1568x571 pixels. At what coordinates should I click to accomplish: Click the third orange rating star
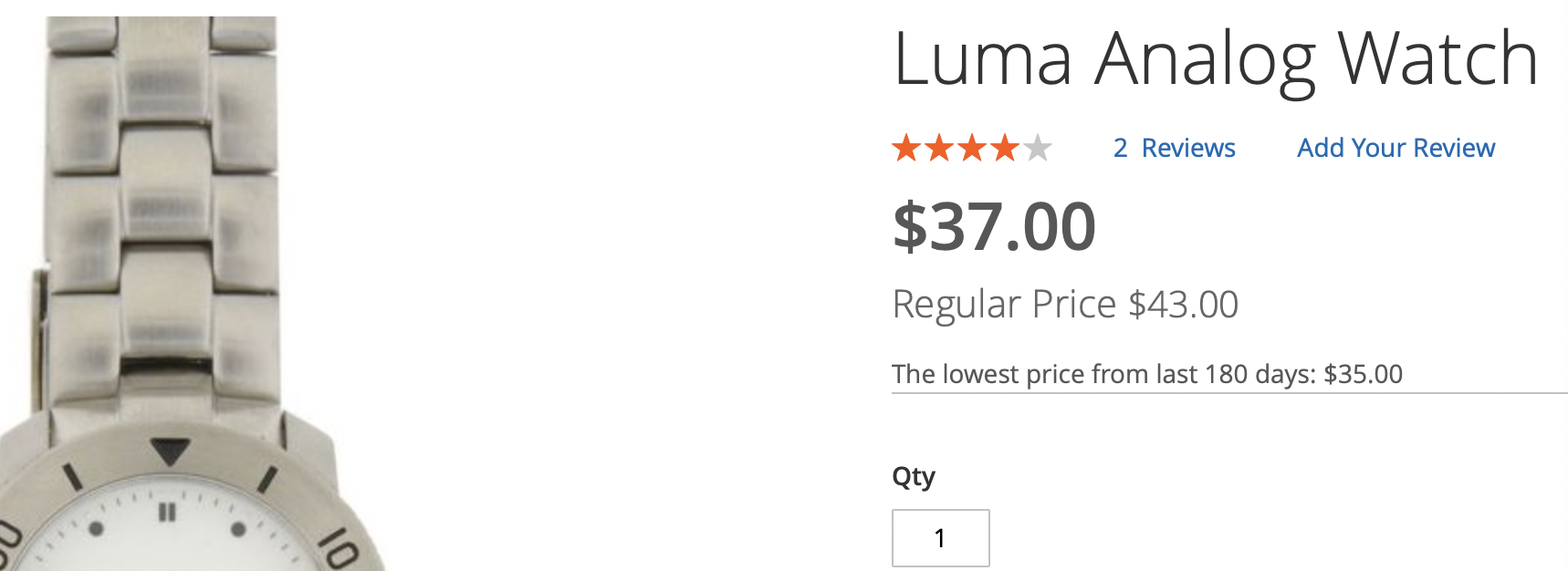point(972,147)
